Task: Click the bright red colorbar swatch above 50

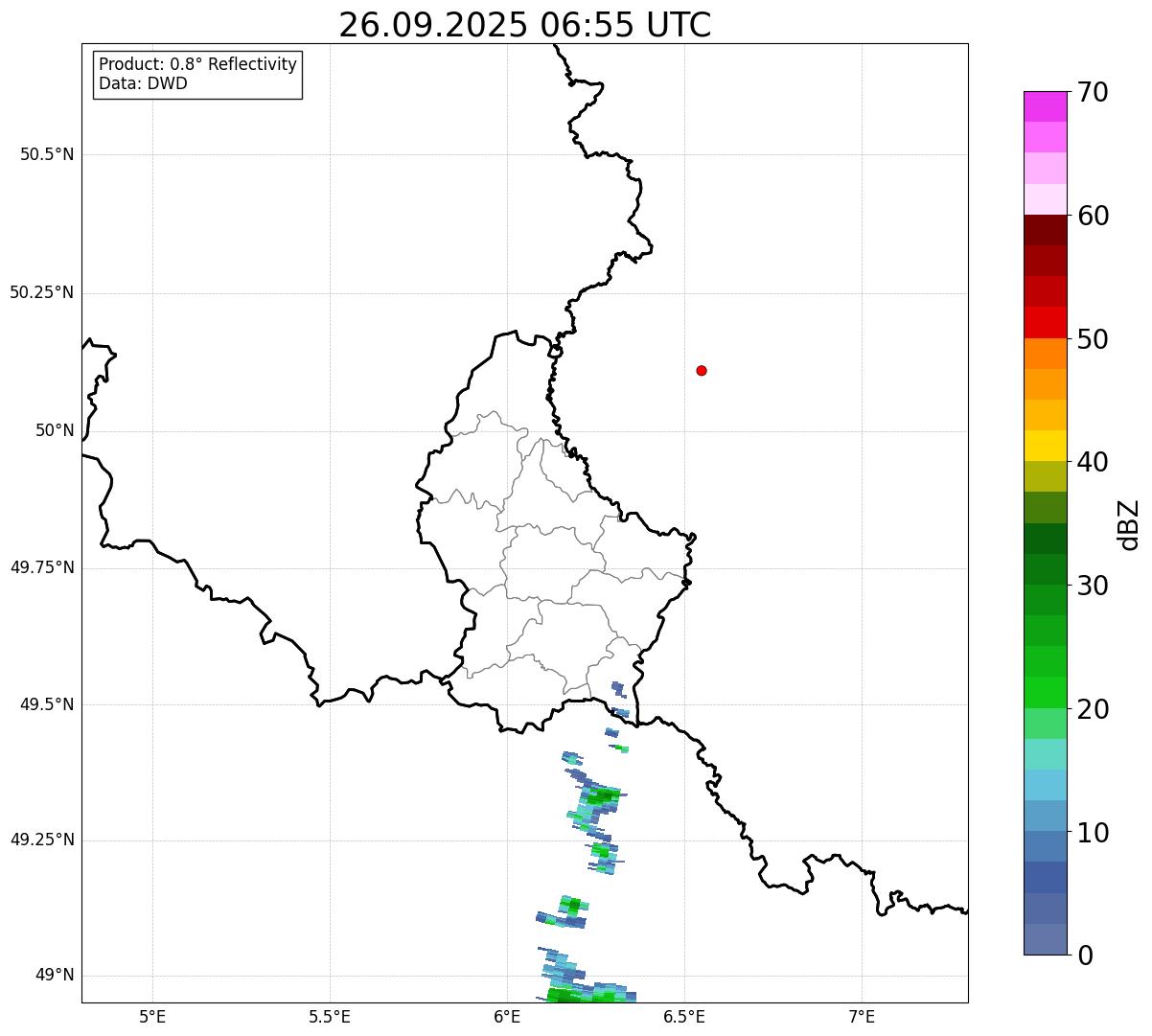Action: coord(1045,323)
